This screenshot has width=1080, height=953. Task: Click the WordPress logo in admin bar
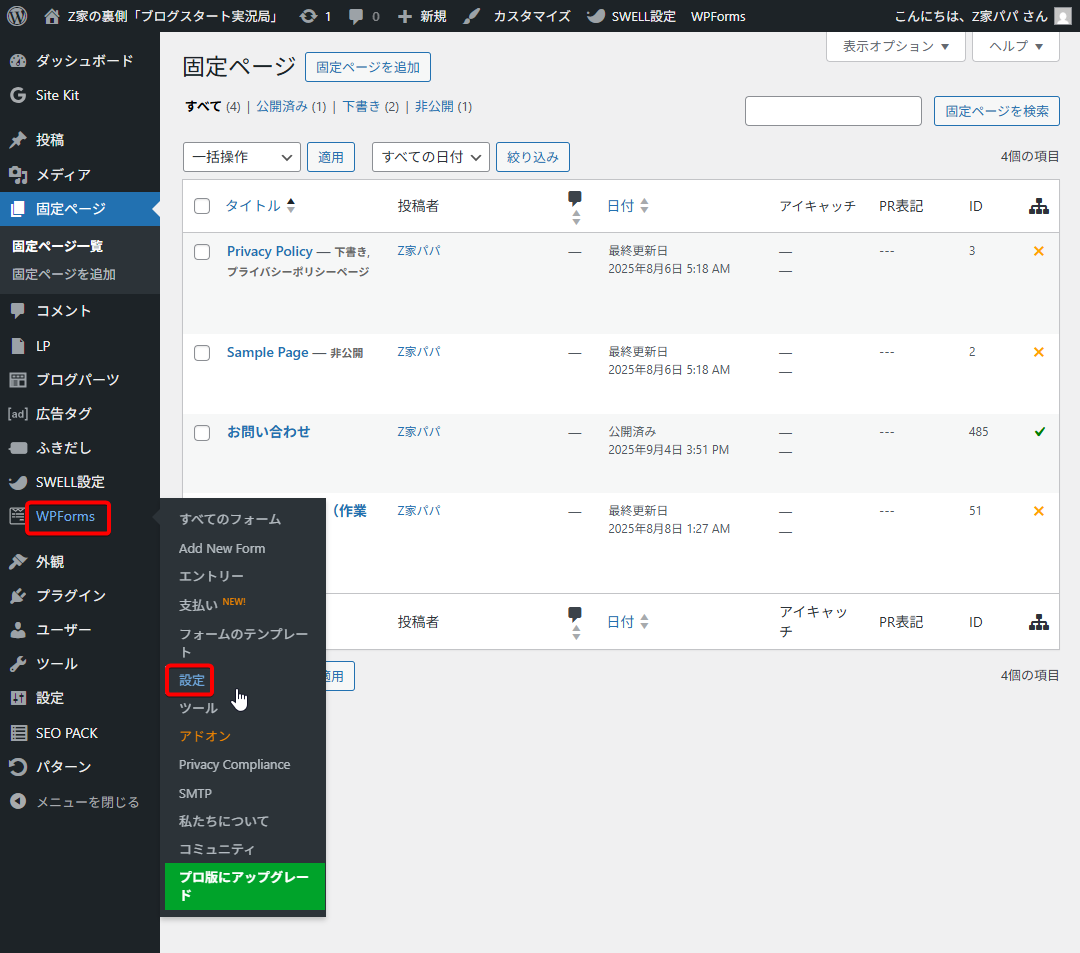coord(17,16)
